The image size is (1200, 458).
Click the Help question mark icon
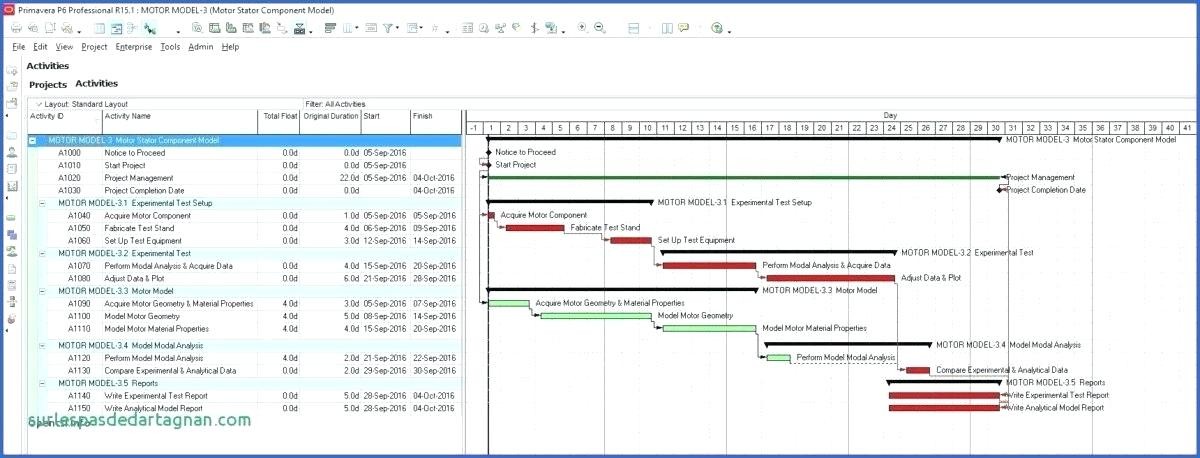pos(717,29)
